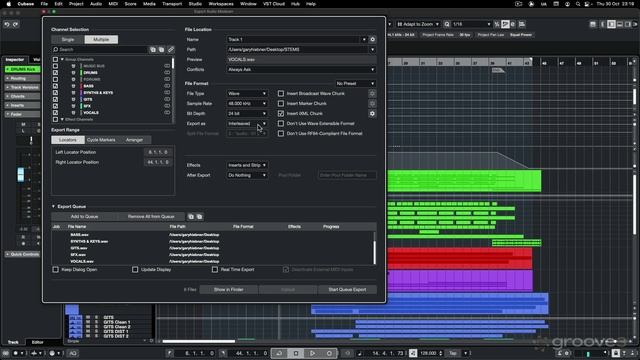Open the Bit Depth dropdown
Image resolution: width=640 pixels, height=360 pixels.
click(x=247, y=113)
